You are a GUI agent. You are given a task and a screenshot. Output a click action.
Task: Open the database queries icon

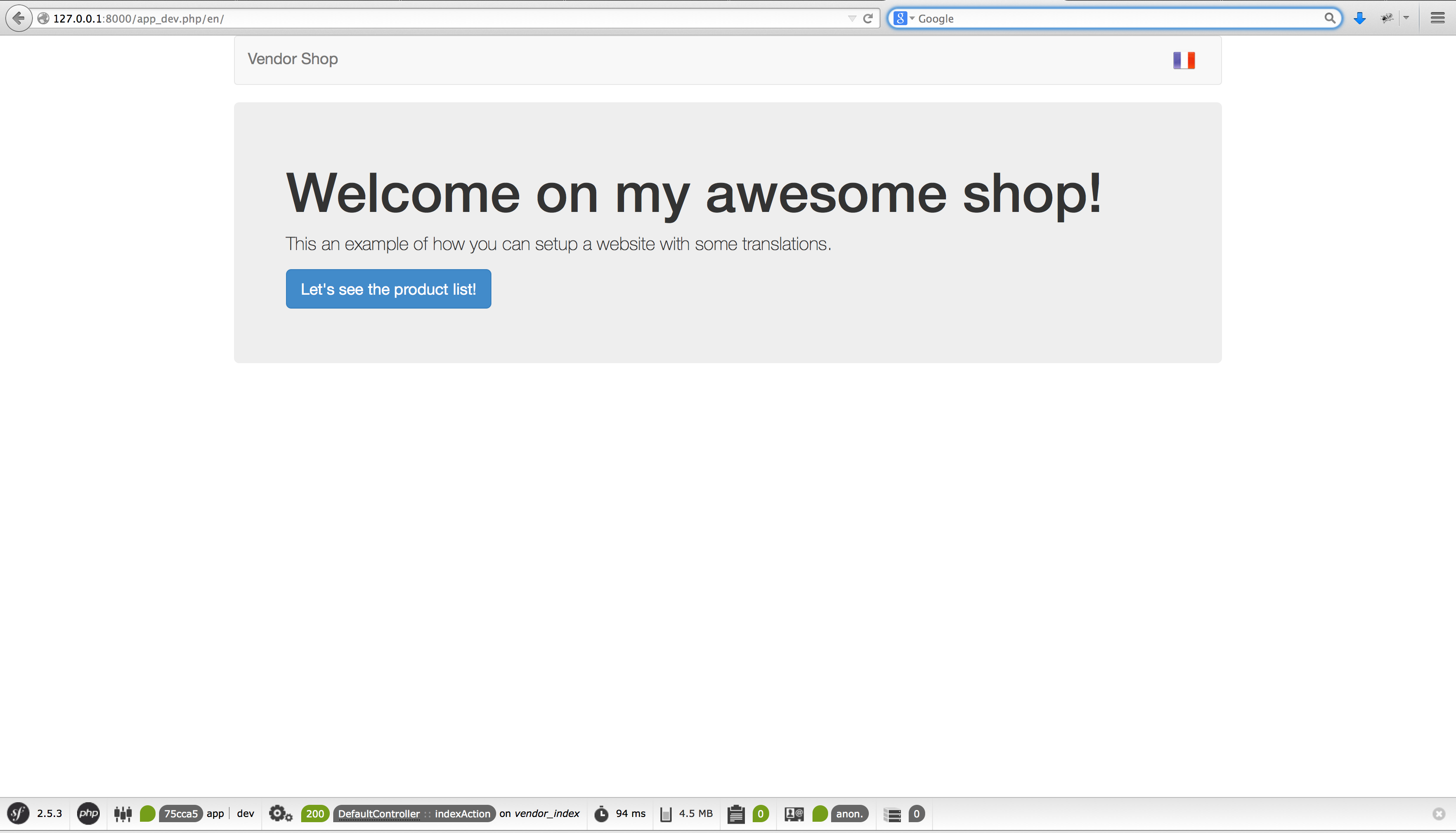click(x=892, y=813)
